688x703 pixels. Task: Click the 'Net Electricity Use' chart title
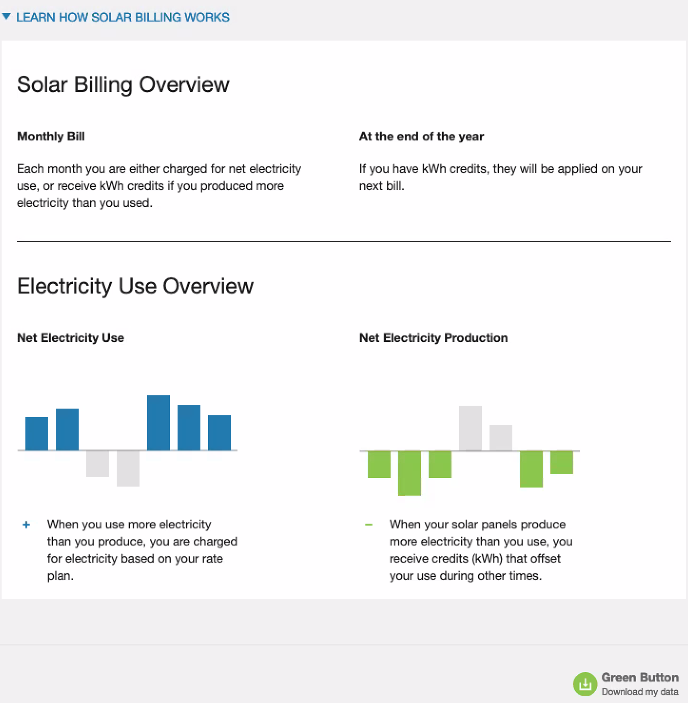[x=70, y=338]
